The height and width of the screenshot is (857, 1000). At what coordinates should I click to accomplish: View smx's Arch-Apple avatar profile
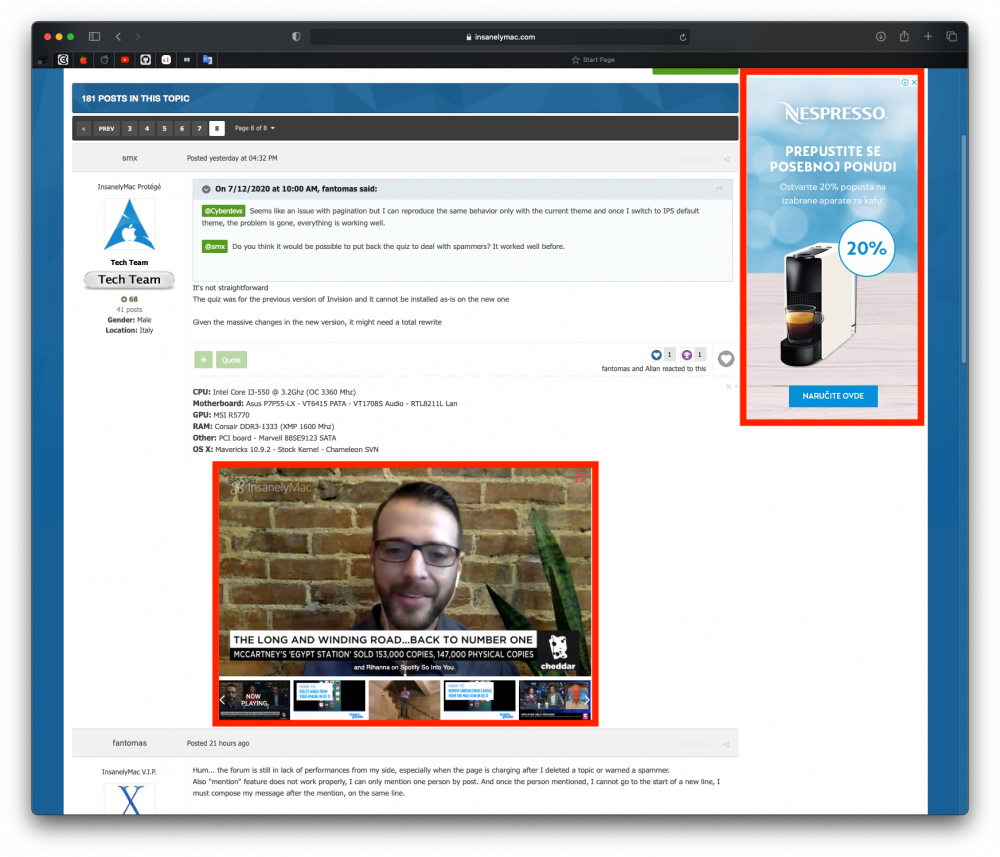coord(129,224)
